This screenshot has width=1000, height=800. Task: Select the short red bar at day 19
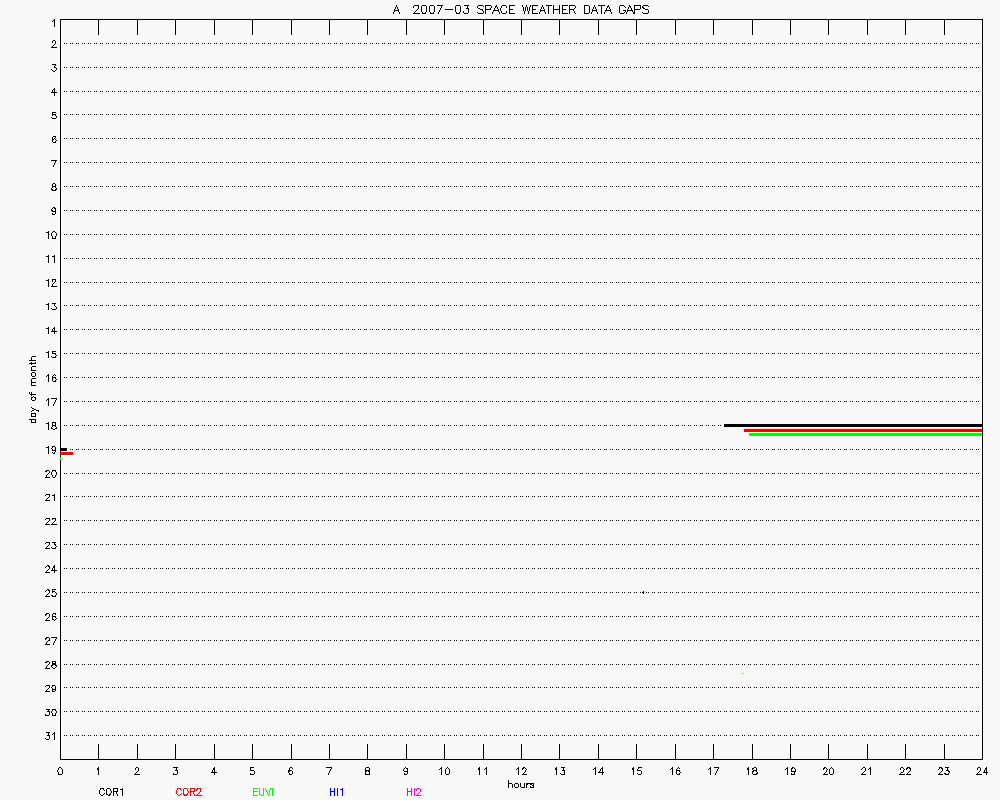tap(66, 453)
